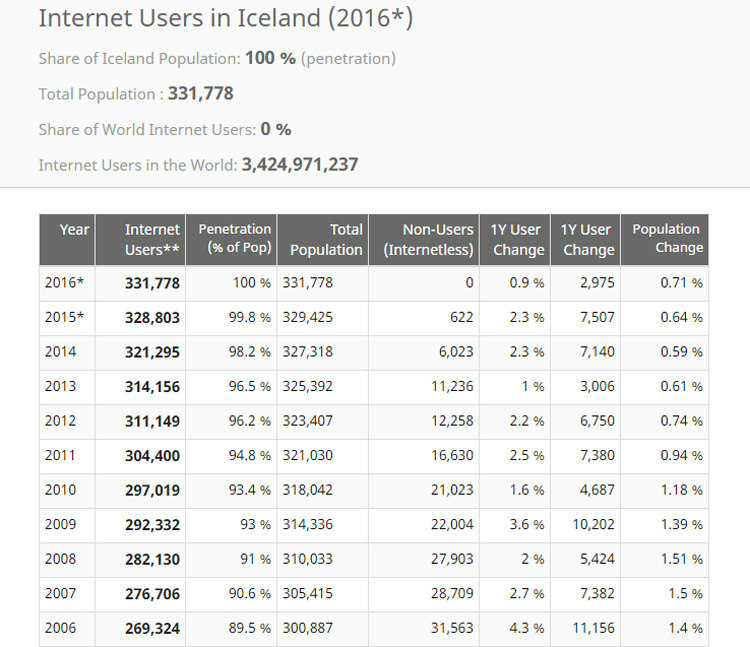
Task: Select the Total Population column header
Action: click(x=325, y=240)
